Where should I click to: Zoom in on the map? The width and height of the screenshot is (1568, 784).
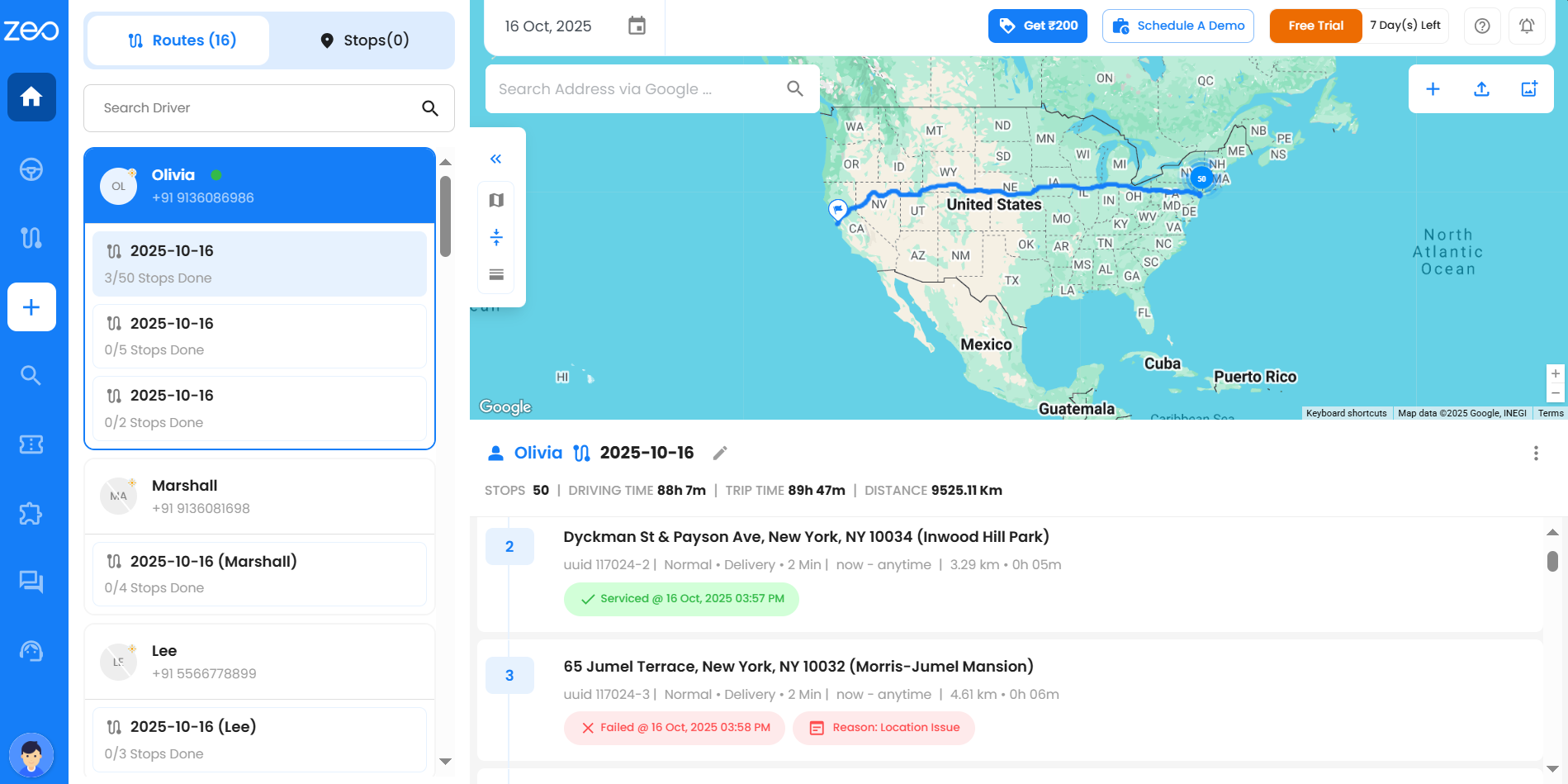click(x=1556, y=374)
